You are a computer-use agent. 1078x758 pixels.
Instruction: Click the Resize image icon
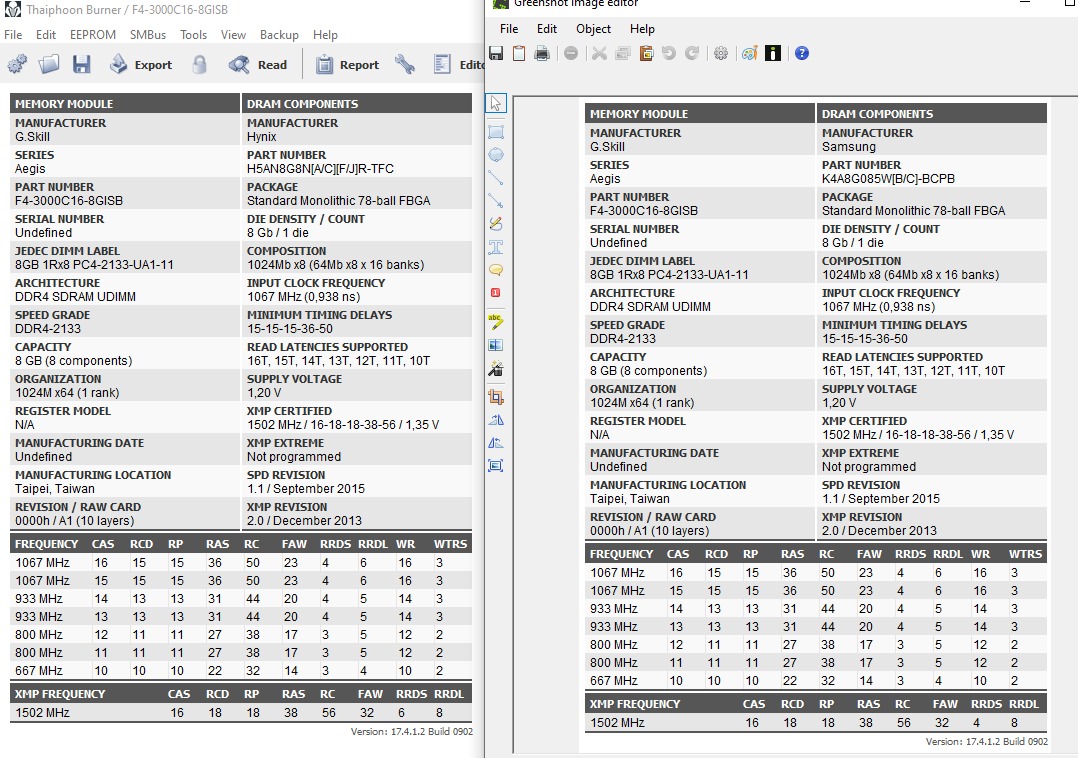coord(496,466)
